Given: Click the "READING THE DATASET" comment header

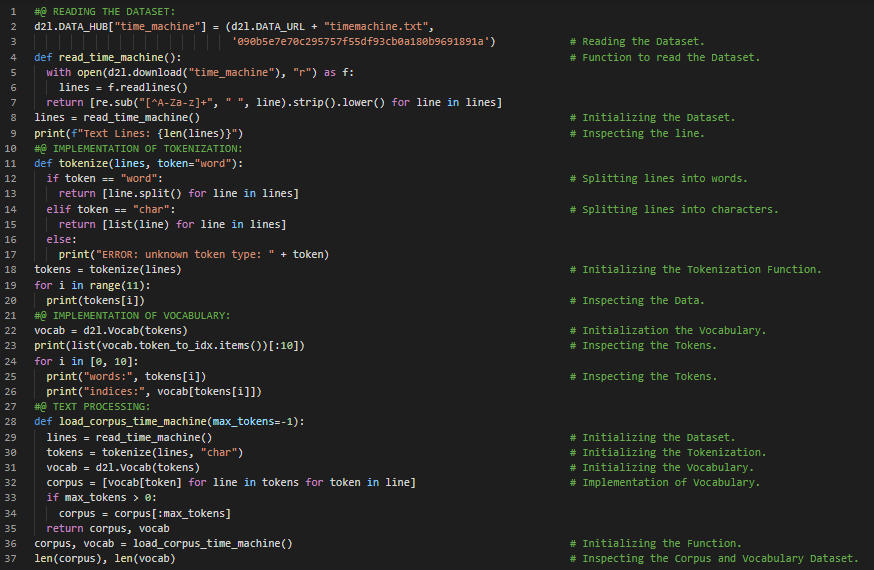Looking at the screenshot, I should [x=105, y=11].
